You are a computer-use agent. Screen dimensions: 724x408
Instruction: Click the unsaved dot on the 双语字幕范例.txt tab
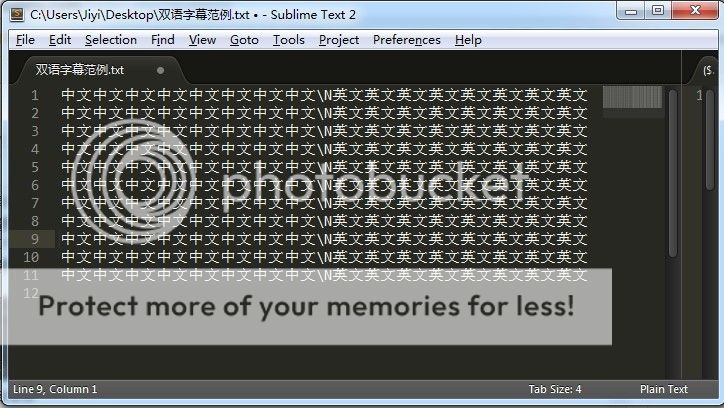[x=160, y=71]
